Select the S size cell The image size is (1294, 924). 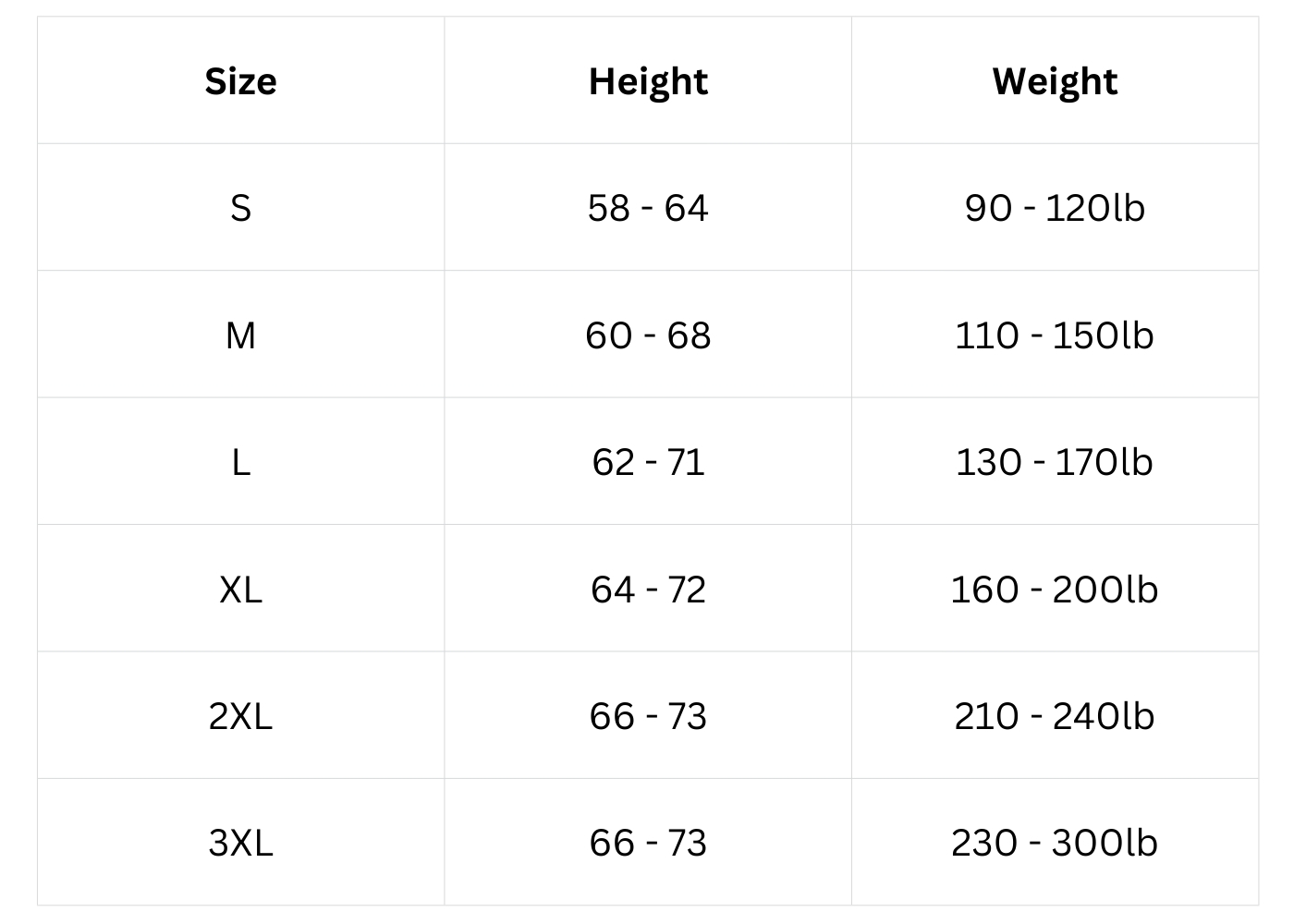(x=240, y=208)
